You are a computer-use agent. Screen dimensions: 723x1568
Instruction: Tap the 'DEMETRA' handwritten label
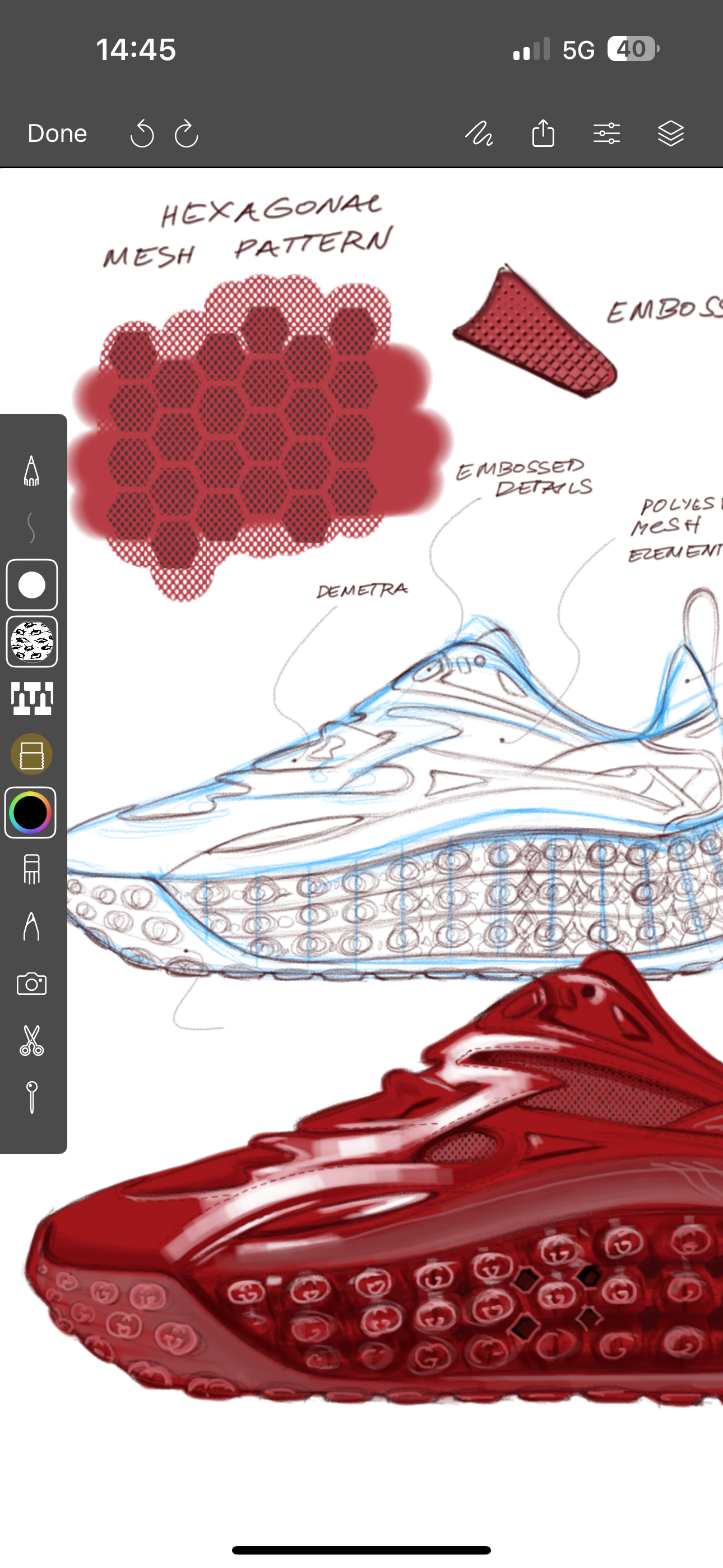362,590
